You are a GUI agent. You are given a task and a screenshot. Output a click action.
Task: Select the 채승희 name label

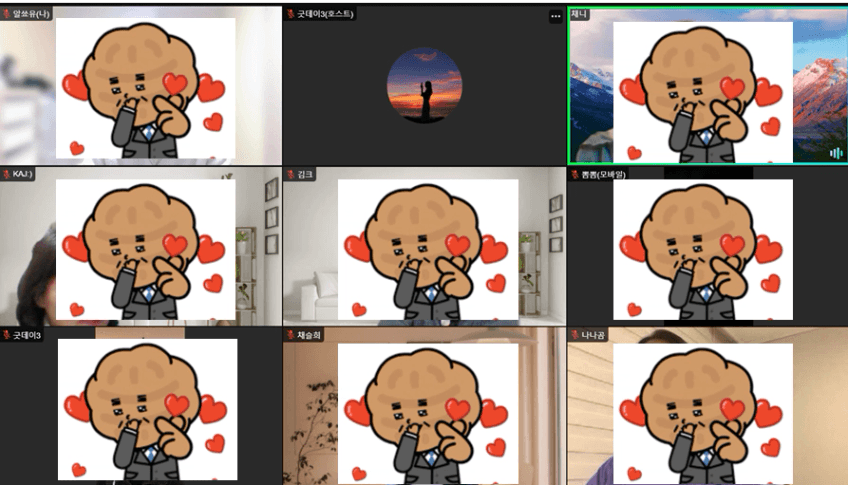tap(309, 335)
